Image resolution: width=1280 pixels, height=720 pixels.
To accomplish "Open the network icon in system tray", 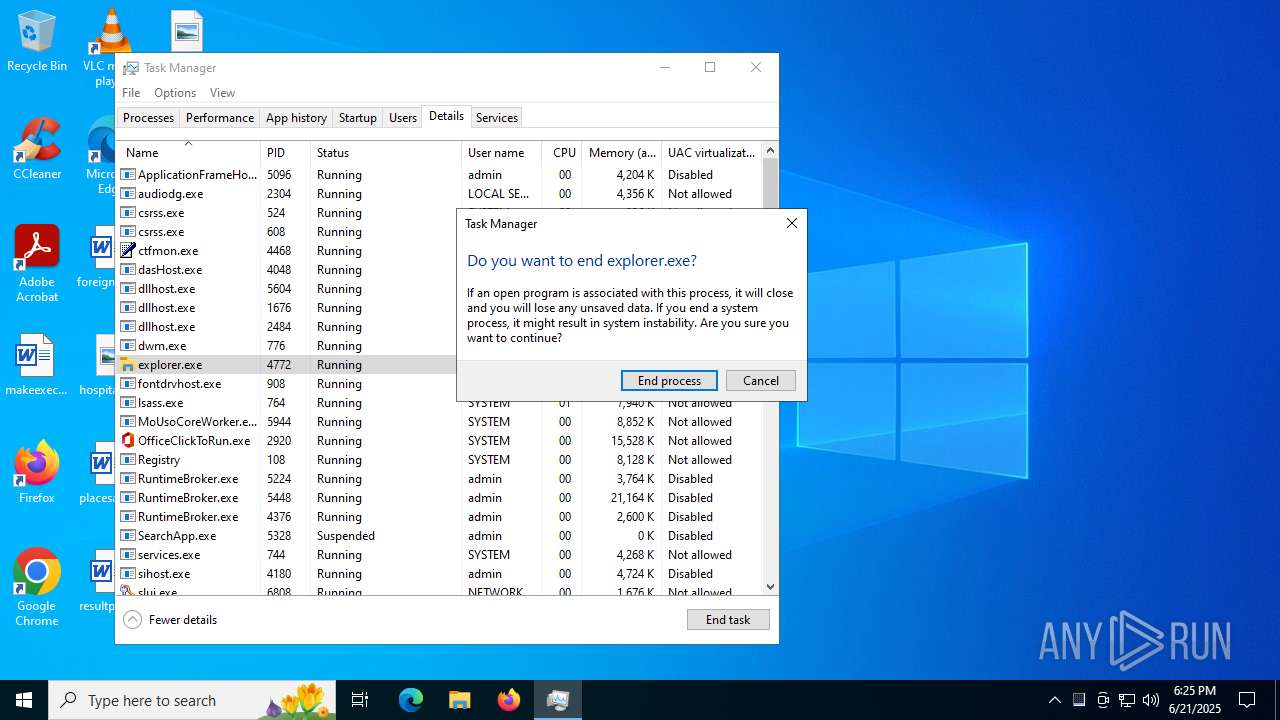I will pos(1127,700).
